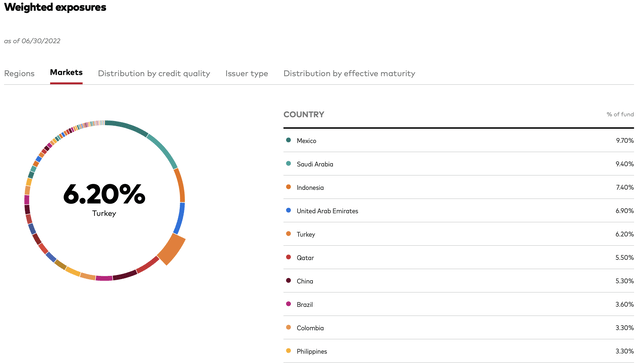Select the Philippines row label
640x363 pixels.
(x=311, y=351)
